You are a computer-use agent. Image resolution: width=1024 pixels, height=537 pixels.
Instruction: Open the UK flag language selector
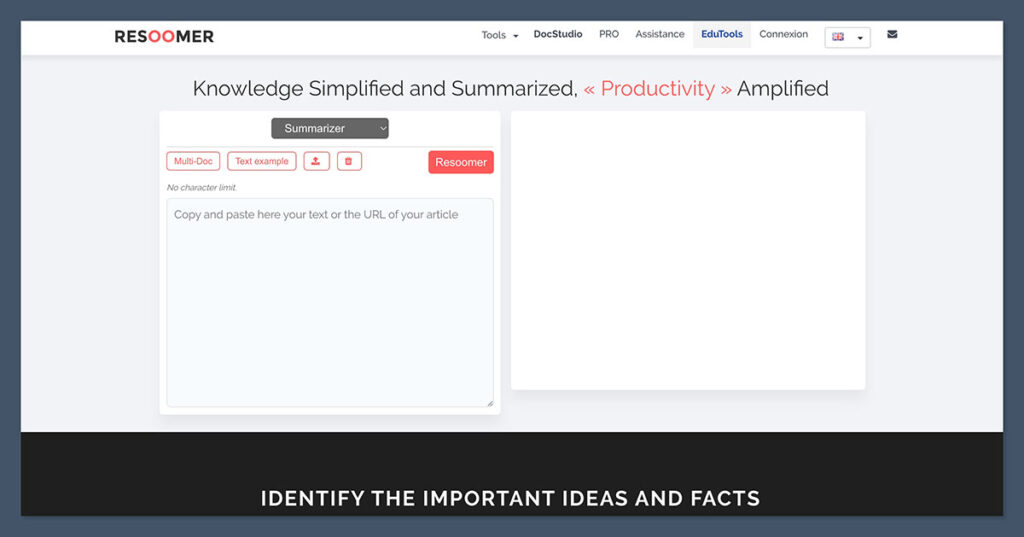(x=847, y=37)
